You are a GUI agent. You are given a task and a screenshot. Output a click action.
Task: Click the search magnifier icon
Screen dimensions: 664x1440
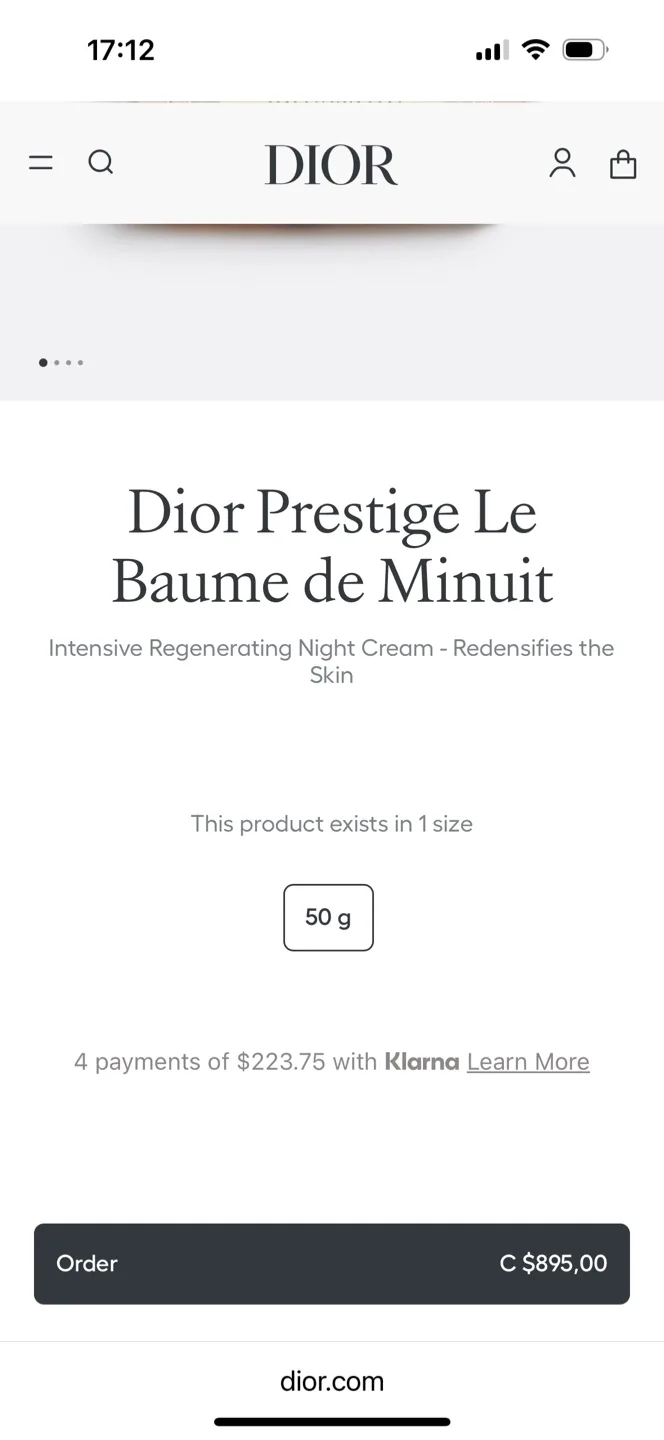[100, 162]
